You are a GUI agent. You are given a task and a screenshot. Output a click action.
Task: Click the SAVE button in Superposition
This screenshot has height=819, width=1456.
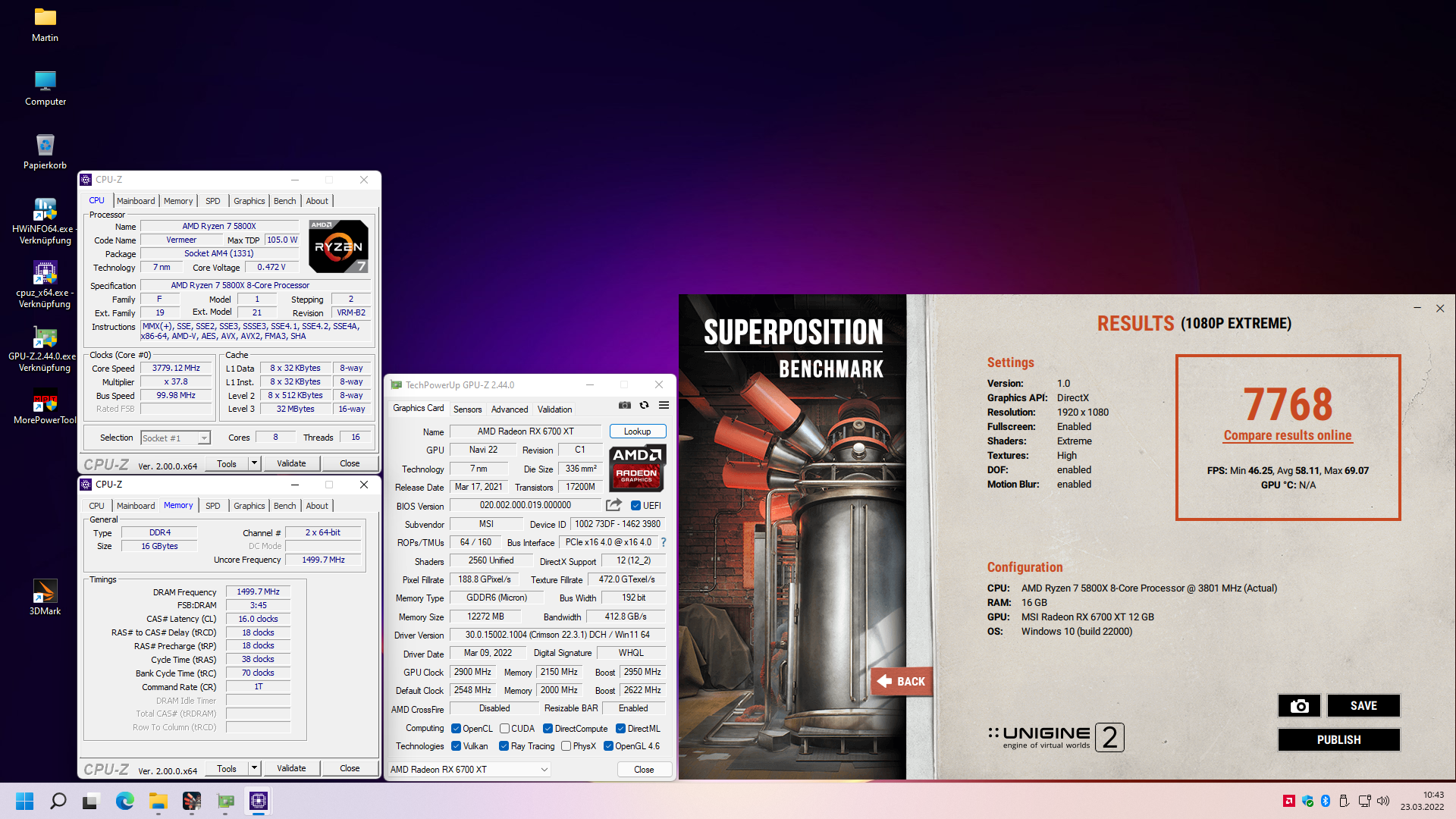pos(1363,706)
